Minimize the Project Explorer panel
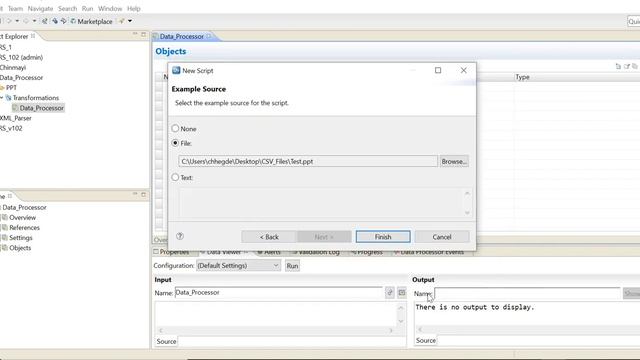 click(135, 34)
